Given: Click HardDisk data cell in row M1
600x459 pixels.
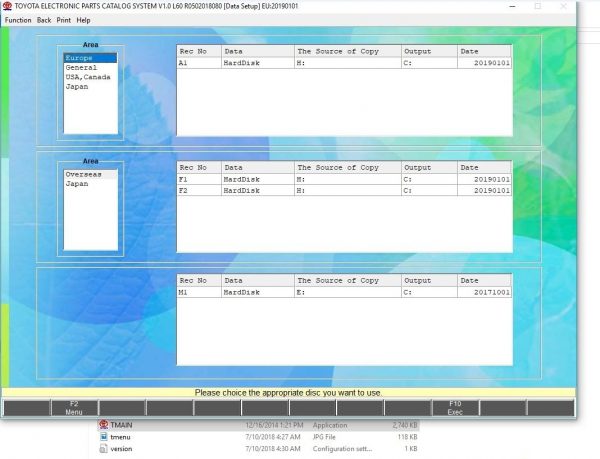Looking at the screenshot, I should point(258,292).
